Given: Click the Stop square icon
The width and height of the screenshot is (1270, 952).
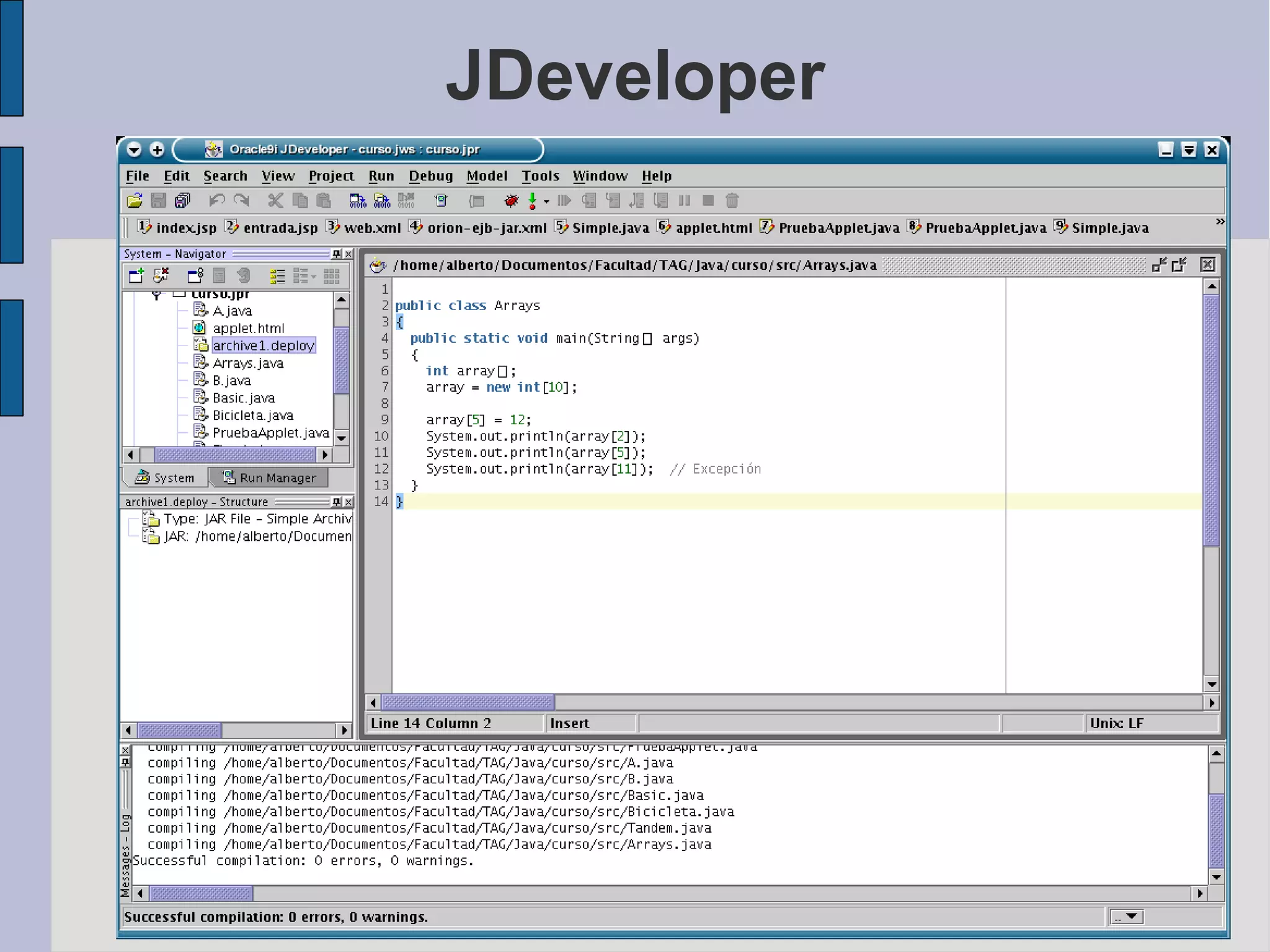Looking at the screenshot, I should 708,200.
